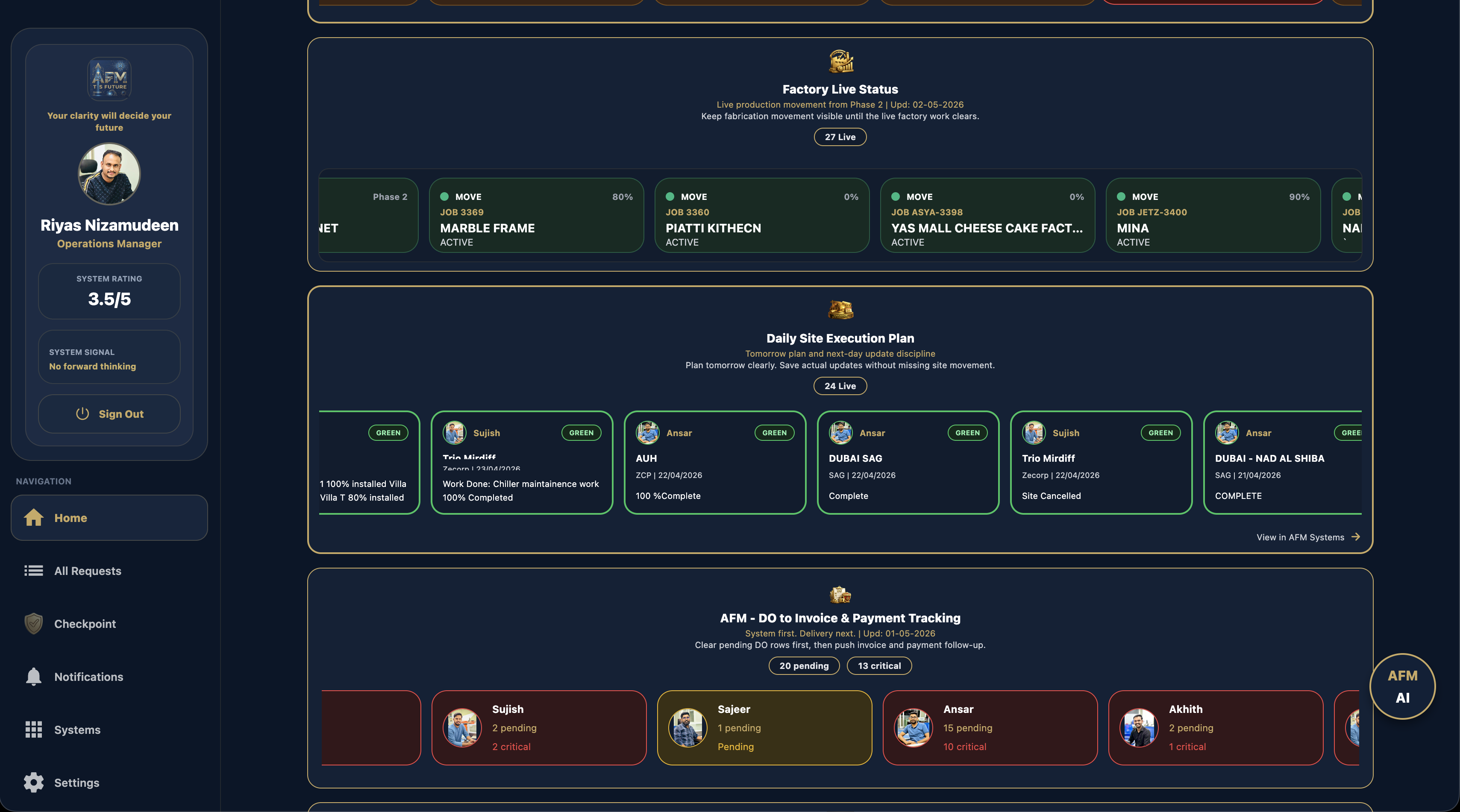Click the 20 pending badge
Image resolution: width=1460 pixels, height=812 pixels.
804,666
